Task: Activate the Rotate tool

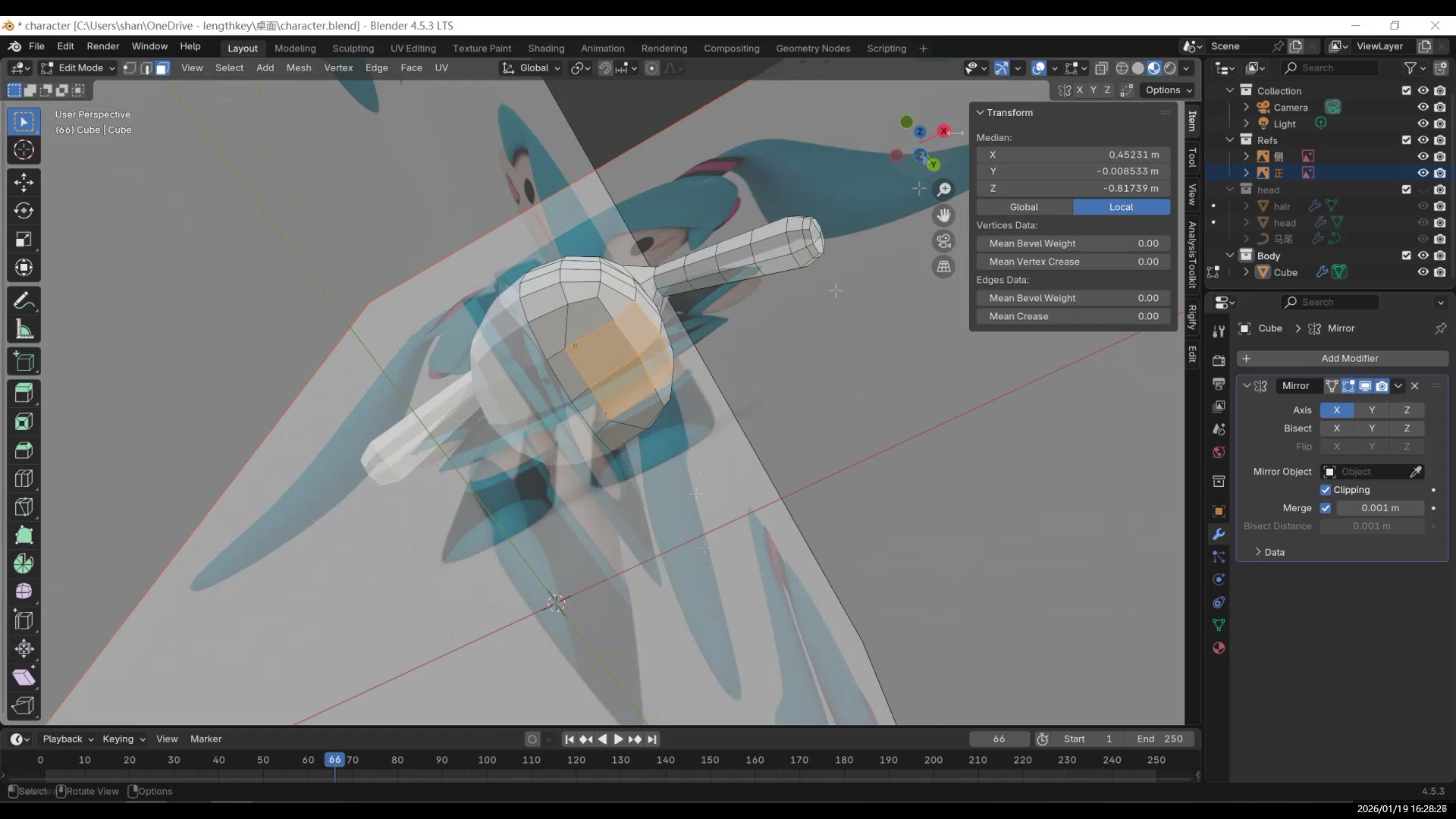Action: pos(24,211)
